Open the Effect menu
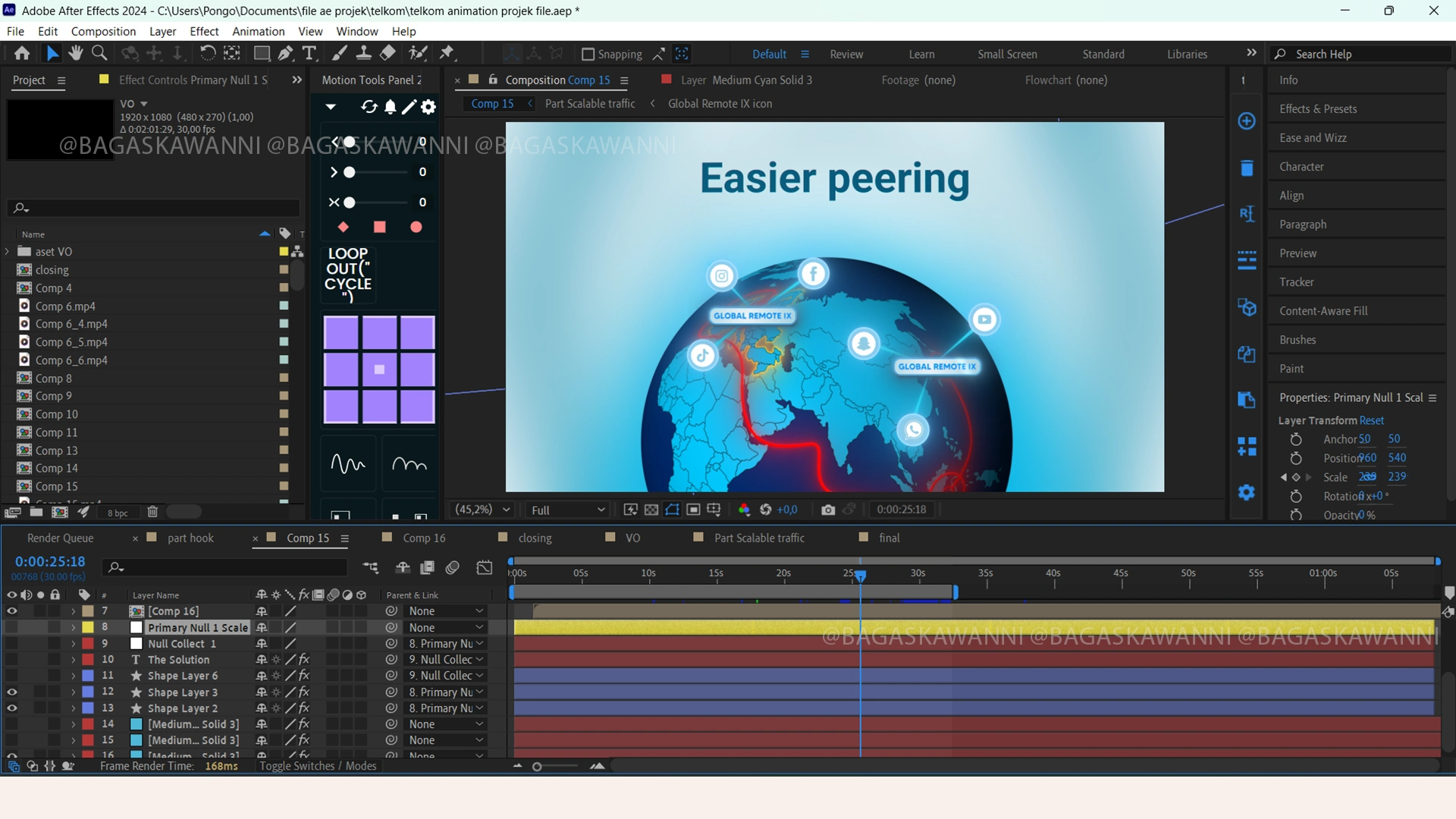This screenshot has width=1456, height=819. (x=204, y=31)
